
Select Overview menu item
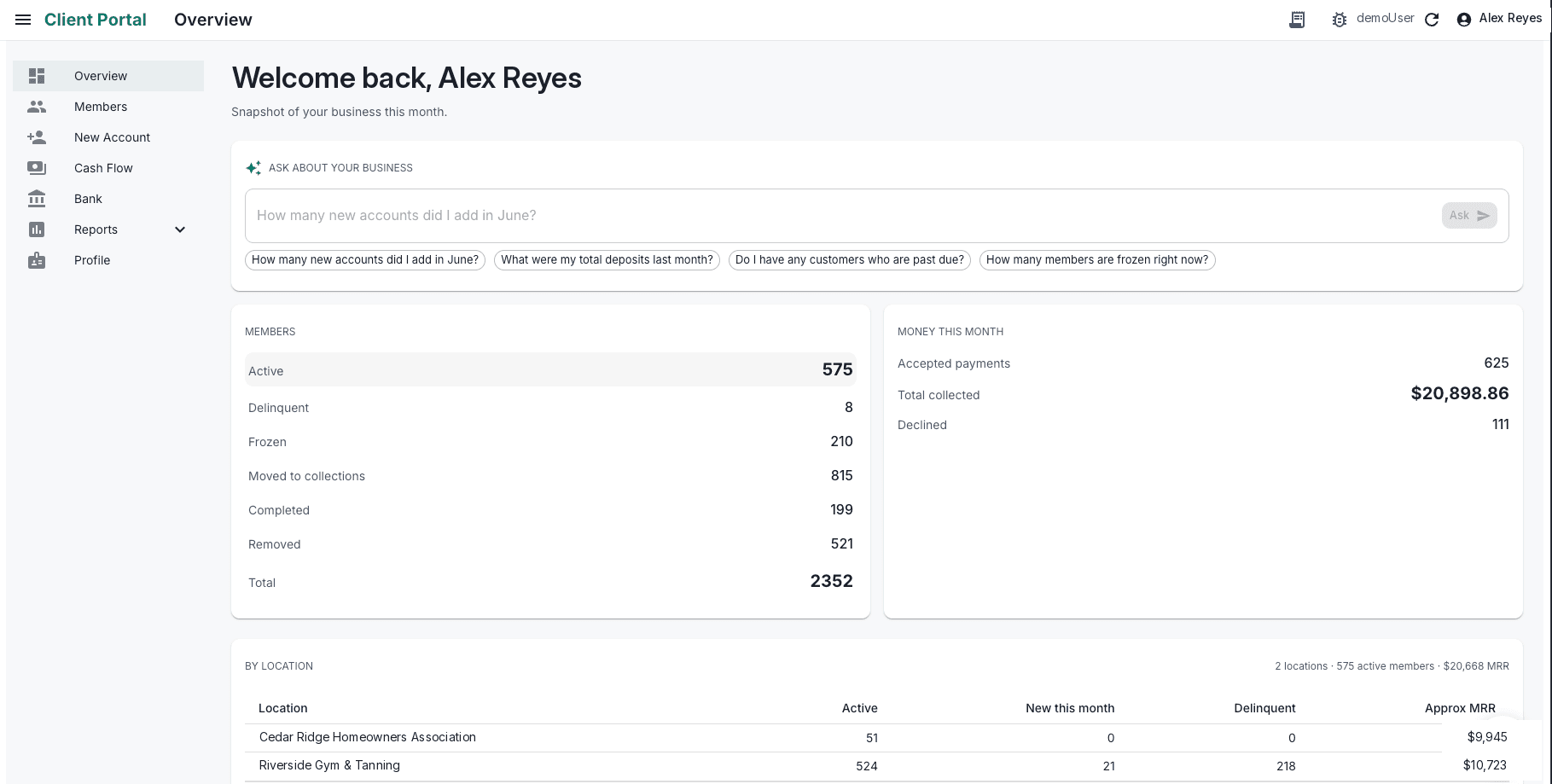point(108,76)
